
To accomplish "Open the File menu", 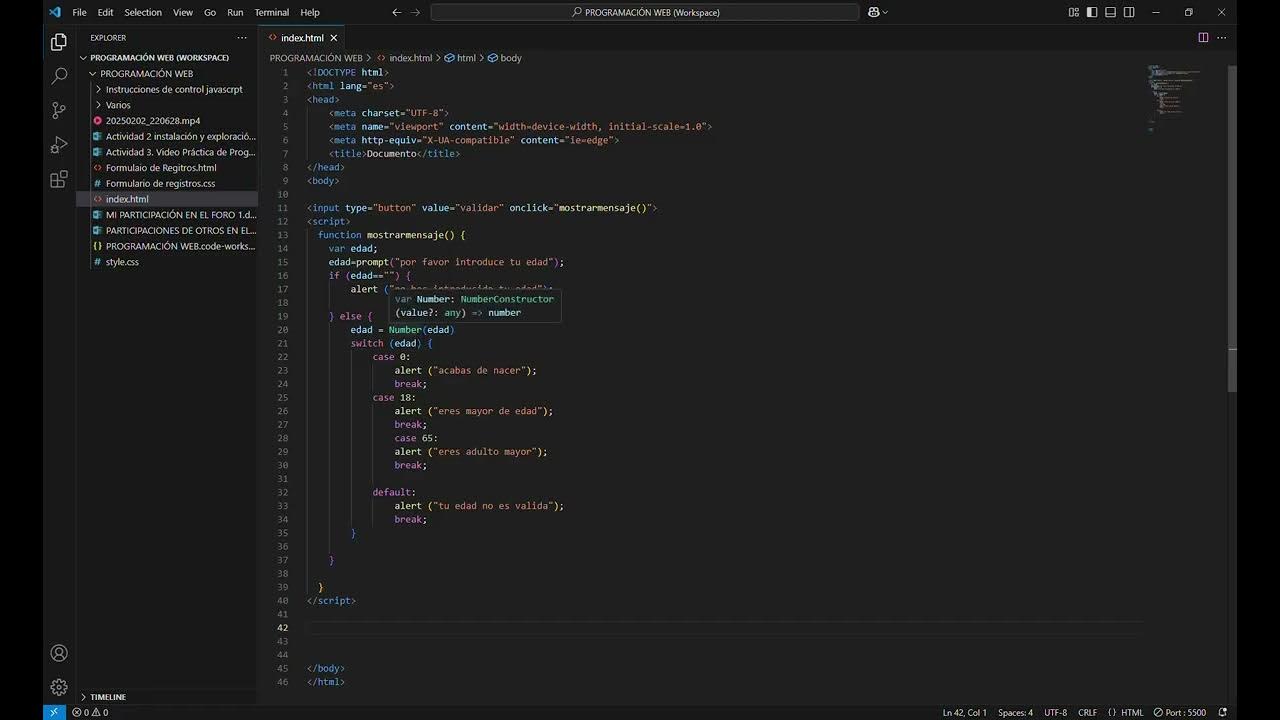I will point(79,12).
